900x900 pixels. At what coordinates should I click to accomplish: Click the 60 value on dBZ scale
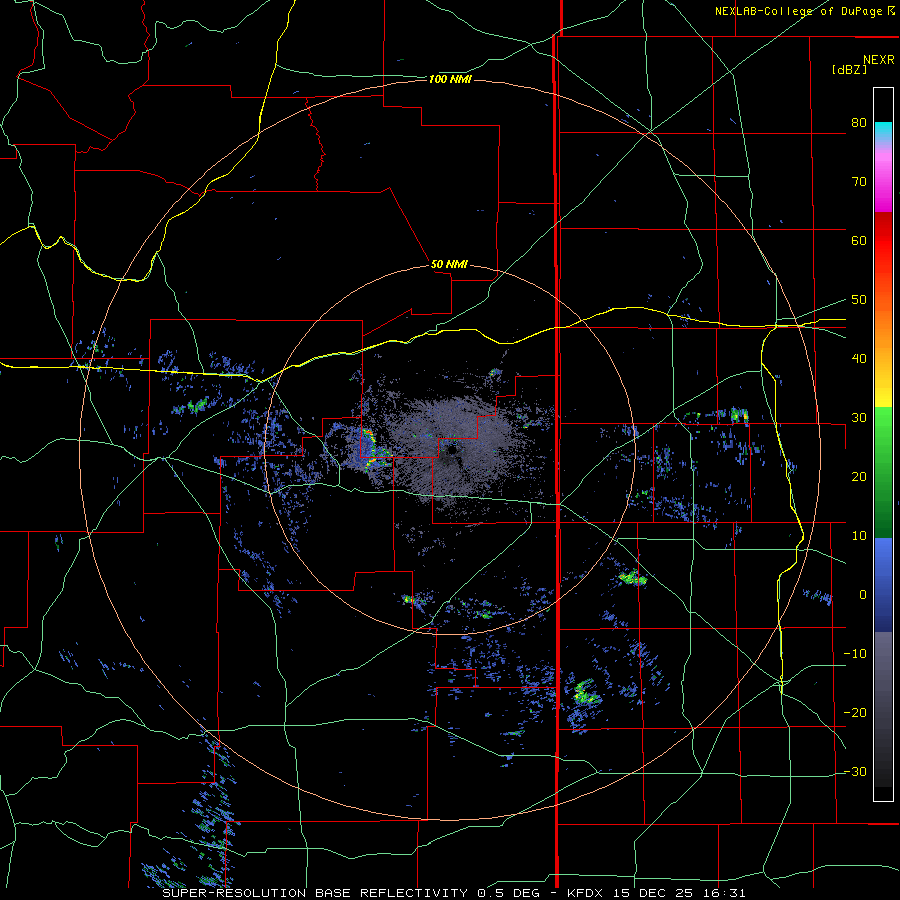(859, 241)
